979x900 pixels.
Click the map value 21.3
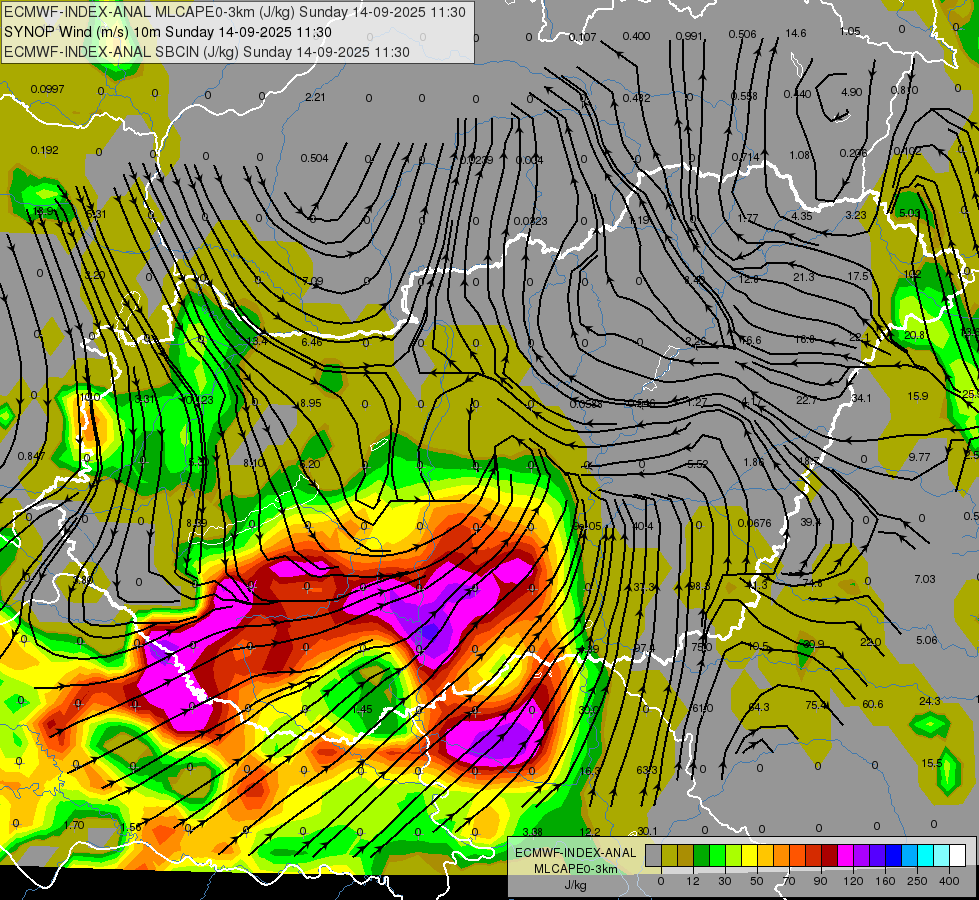(x=804, y=277)
